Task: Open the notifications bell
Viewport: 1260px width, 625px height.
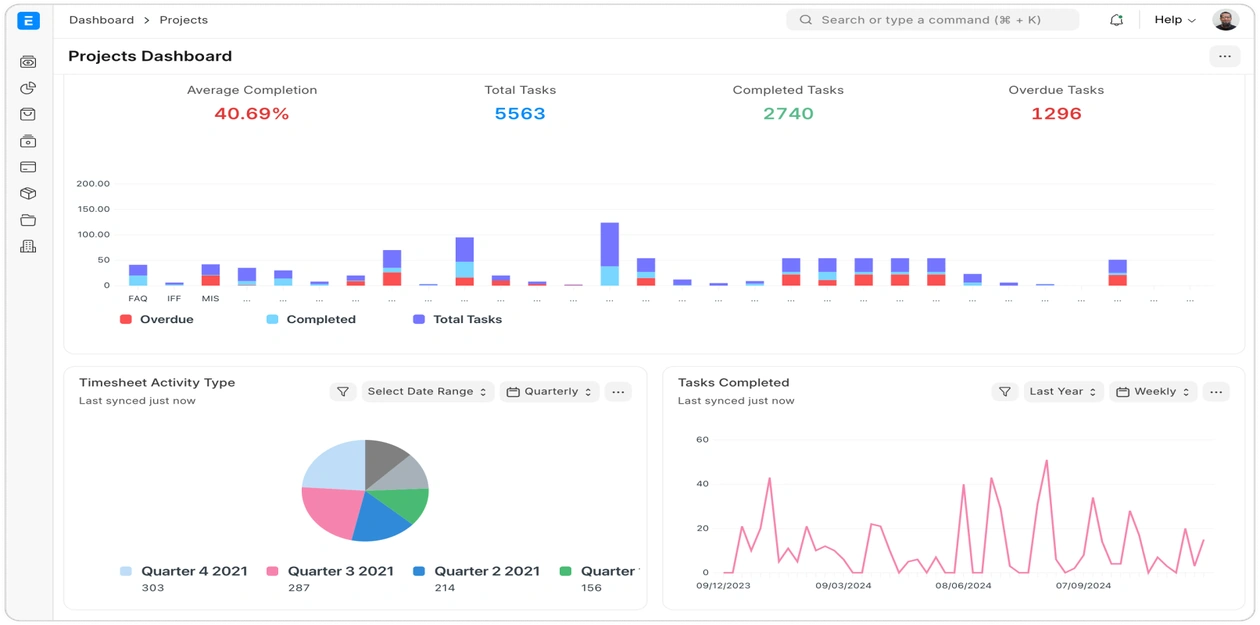Action: 1116,20
